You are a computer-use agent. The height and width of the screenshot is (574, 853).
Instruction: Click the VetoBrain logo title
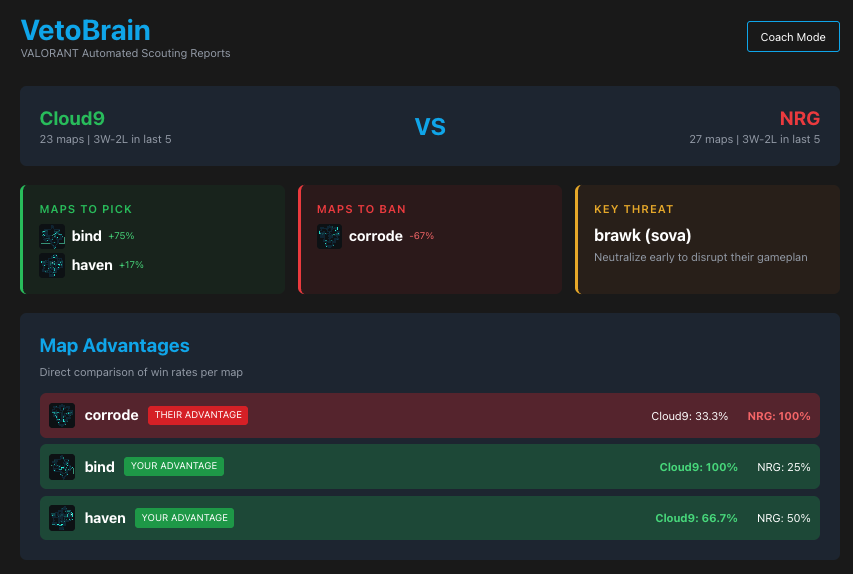tap(85, 30)
